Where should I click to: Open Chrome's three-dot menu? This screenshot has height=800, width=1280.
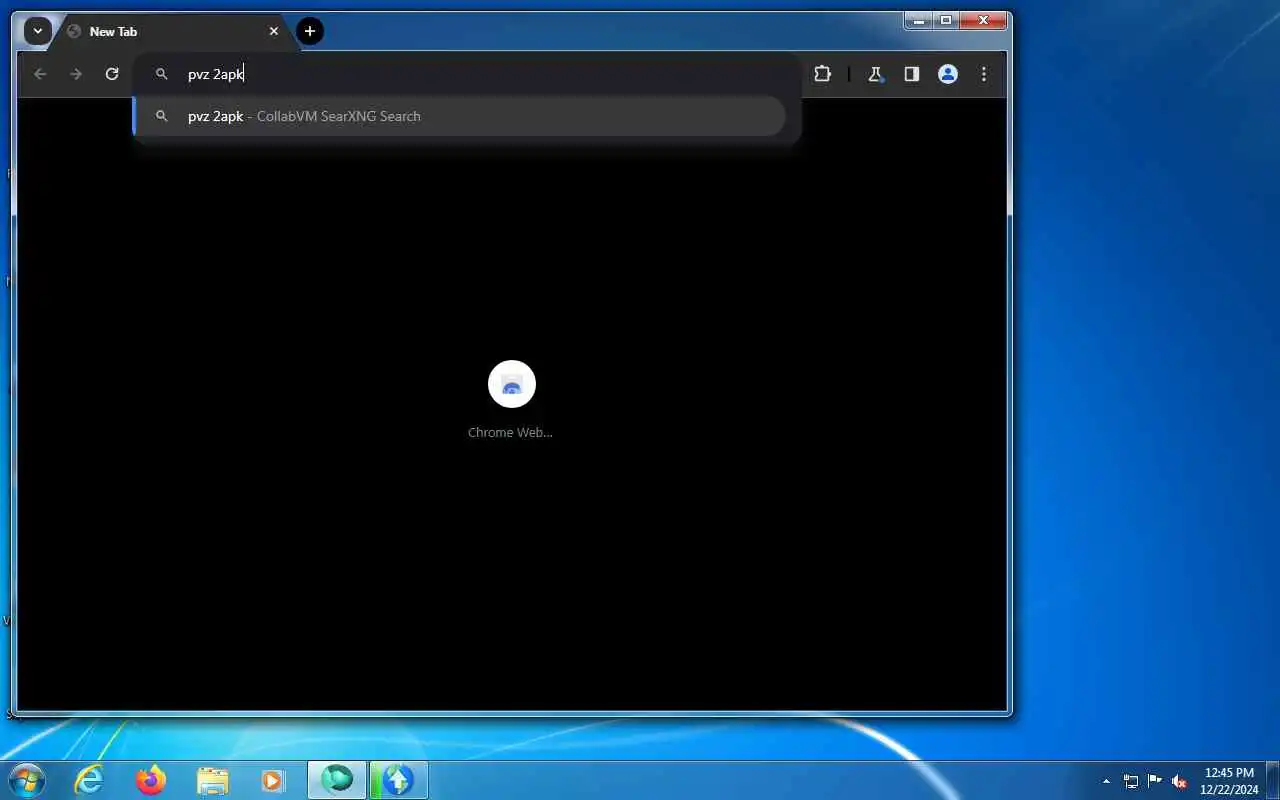(x=984, y=74)
